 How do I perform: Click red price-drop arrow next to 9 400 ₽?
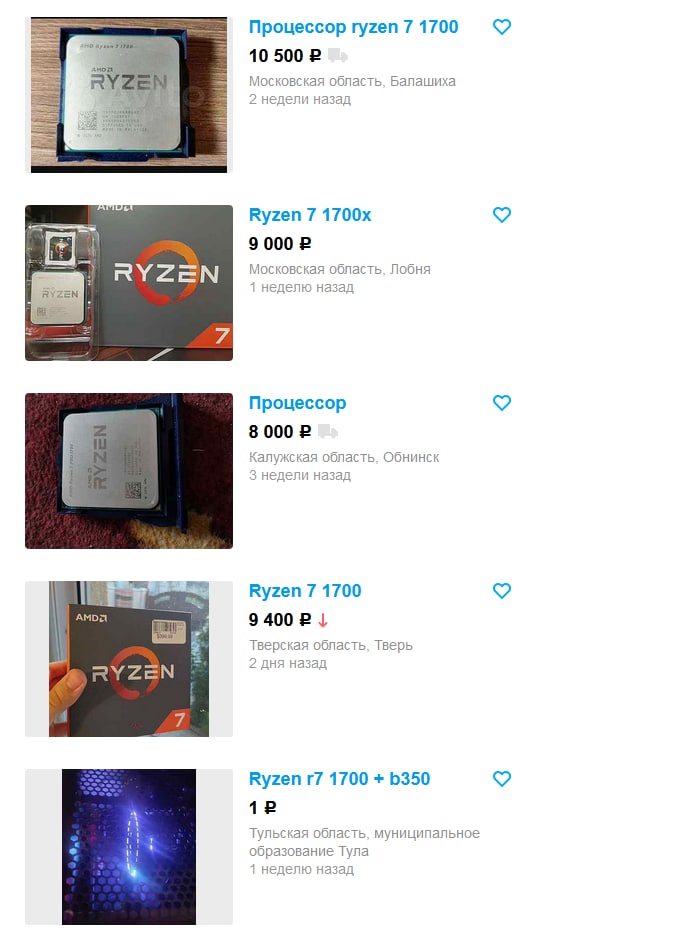323,620
